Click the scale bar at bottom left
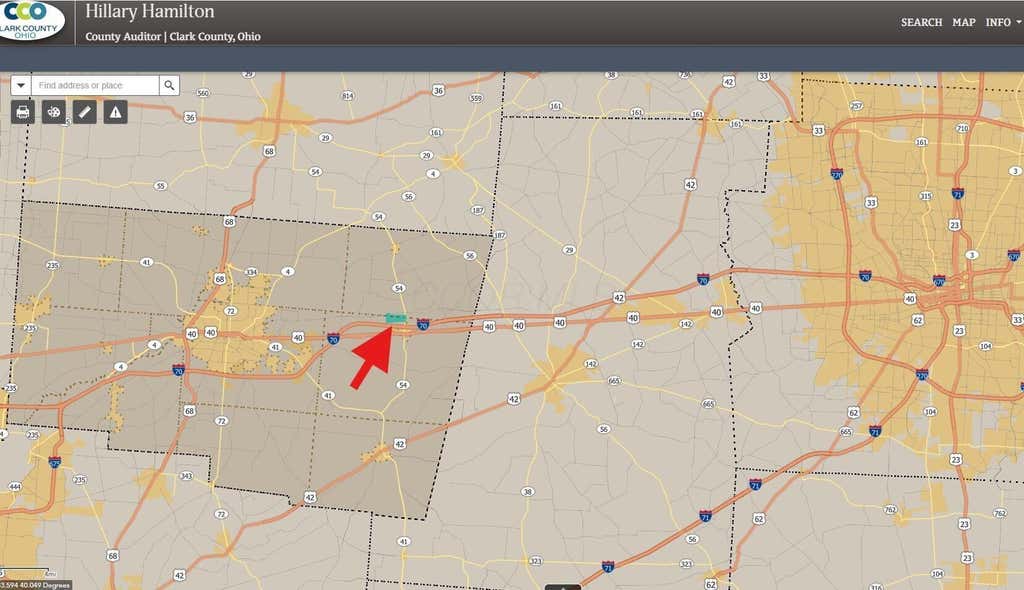 (26, 573)
